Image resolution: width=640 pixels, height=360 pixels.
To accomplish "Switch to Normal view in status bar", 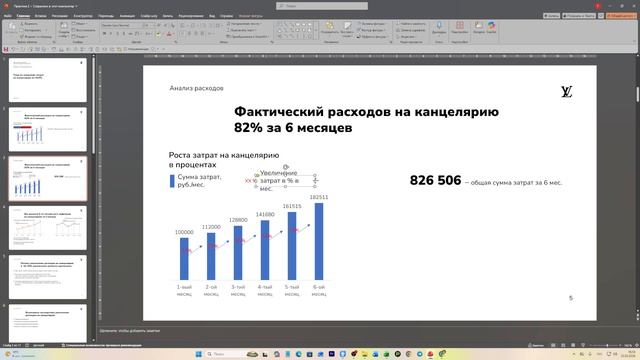I will pos(553,345).
